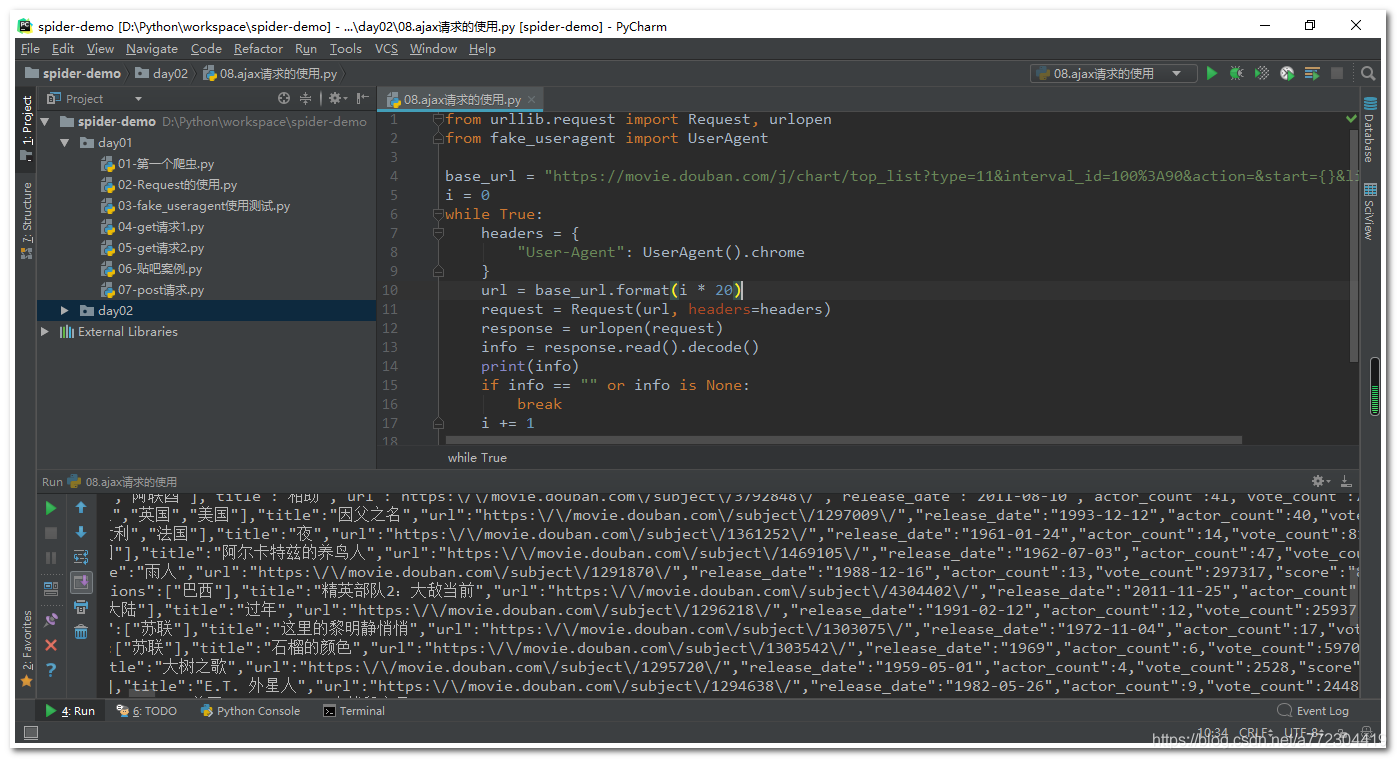
Task: Fold the headers dict block
Action: (x=438, y=233)
